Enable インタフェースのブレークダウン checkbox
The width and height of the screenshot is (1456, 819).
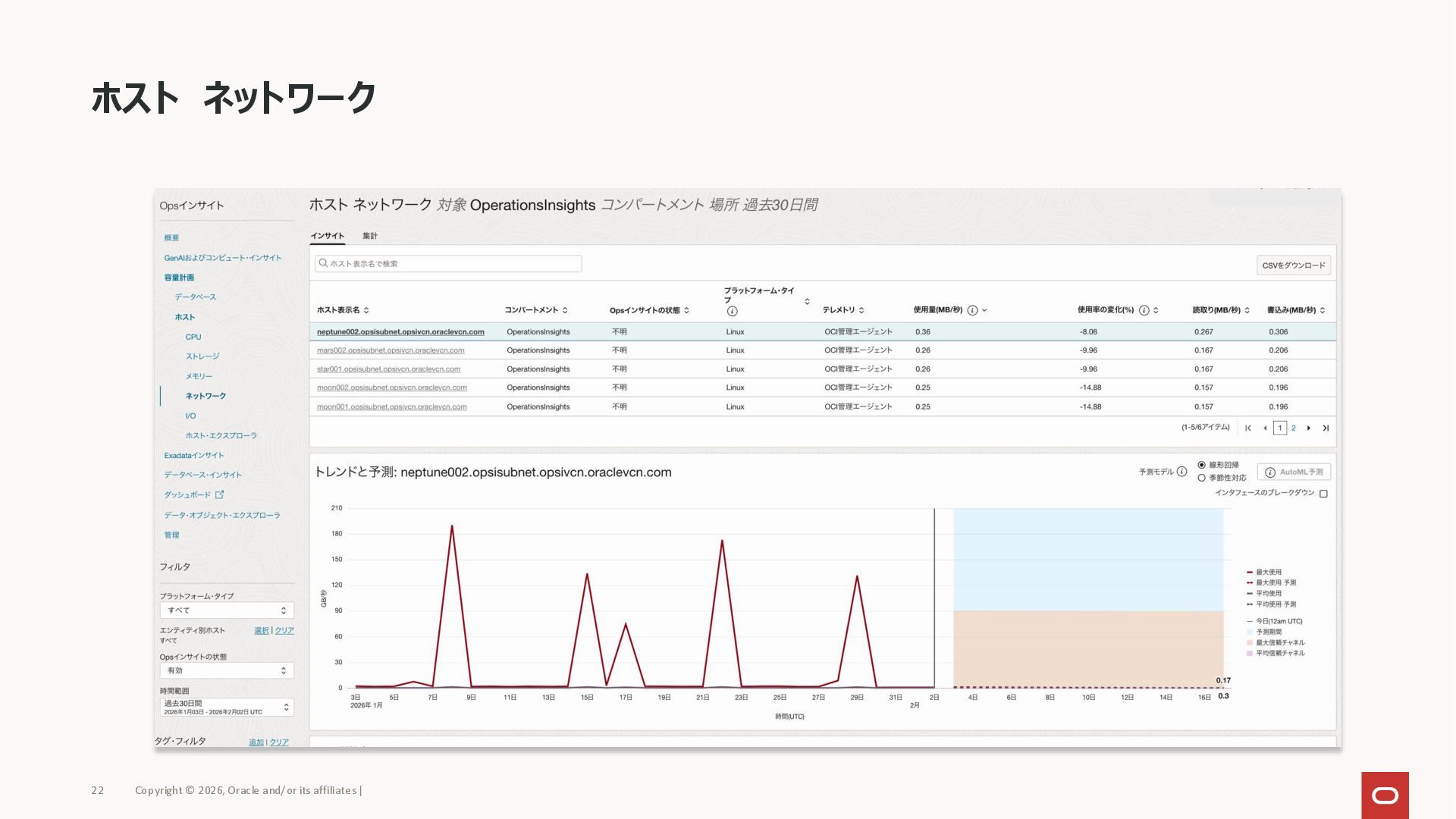point(1323,494)
